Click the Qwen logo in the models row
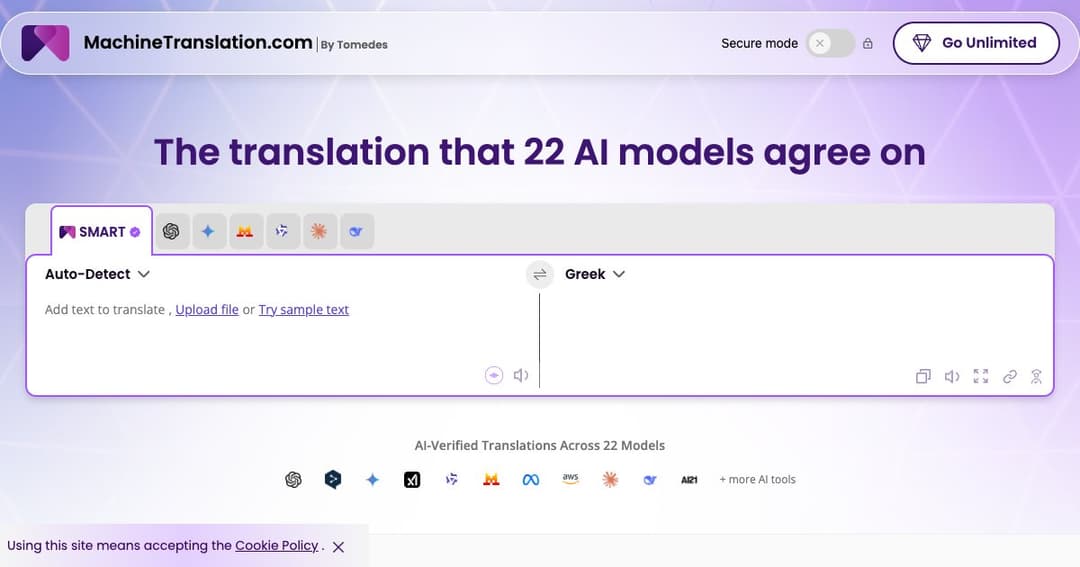 pos(452,480)
